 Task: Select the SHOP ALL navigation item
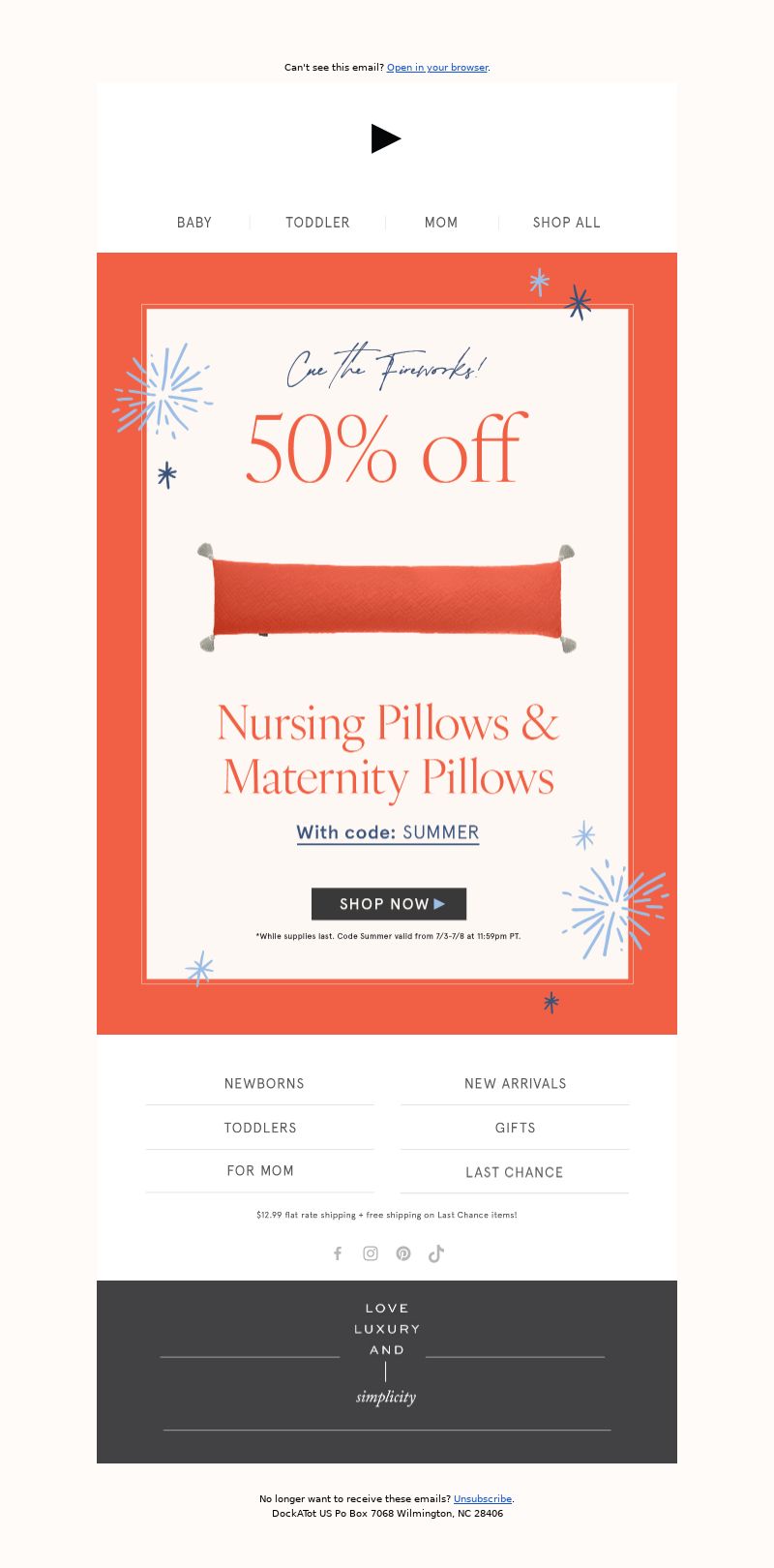pyautogui.click(x=567, y=223)
